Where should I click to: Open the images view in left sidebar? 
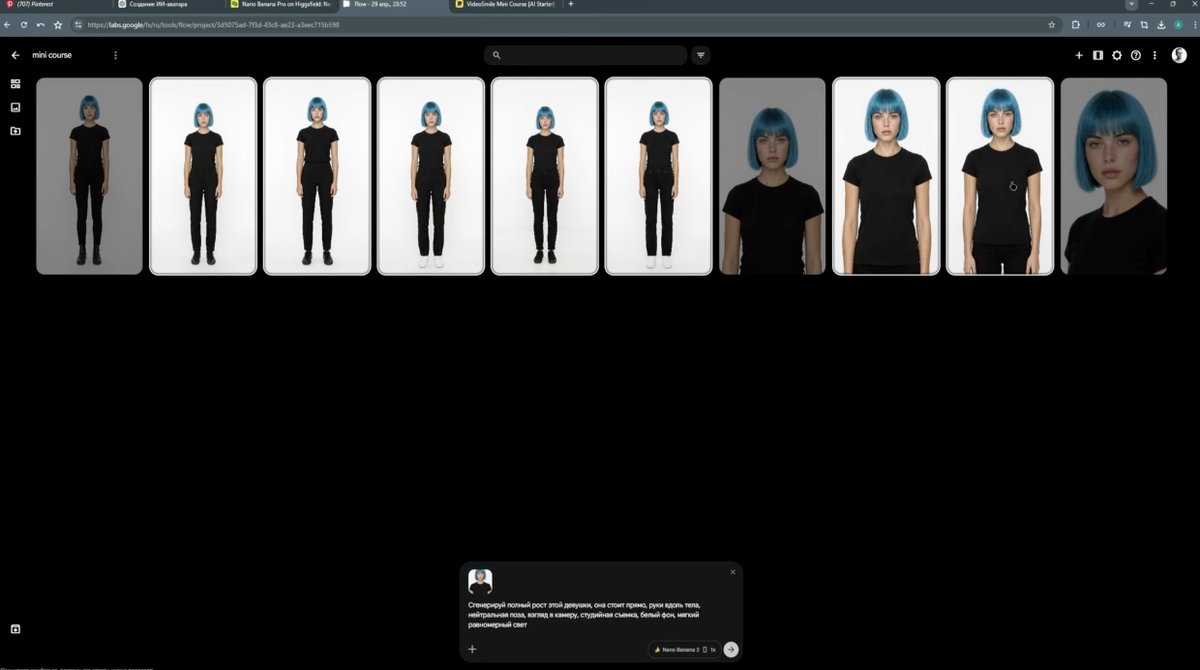pyautogui.click(x=15, y=107)
